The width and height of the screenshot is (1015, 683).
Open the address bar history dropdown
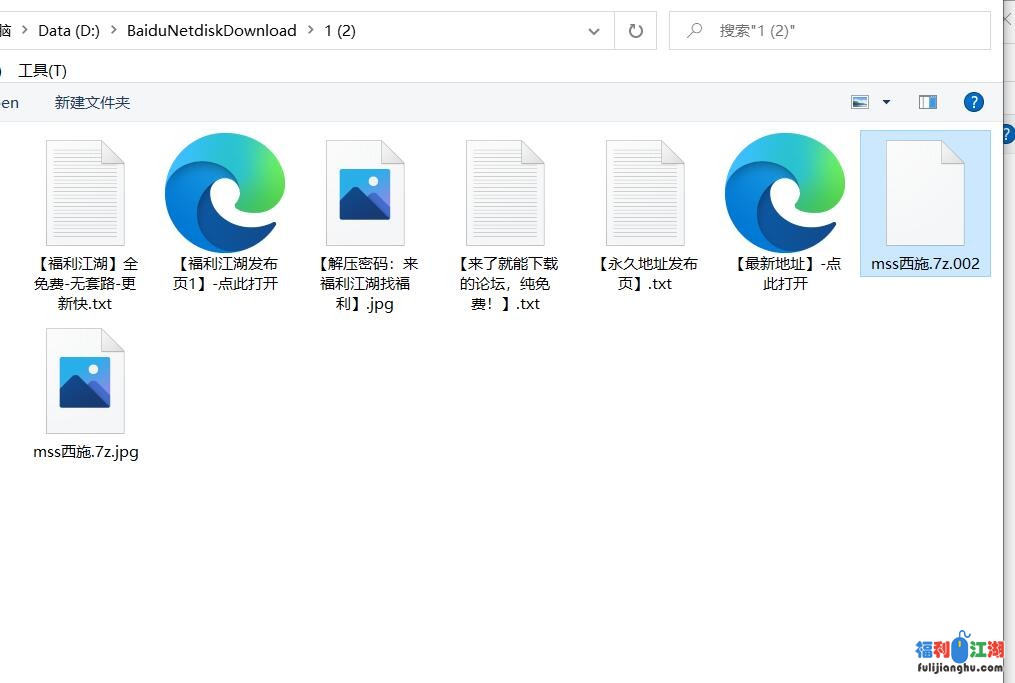[594, 31]
